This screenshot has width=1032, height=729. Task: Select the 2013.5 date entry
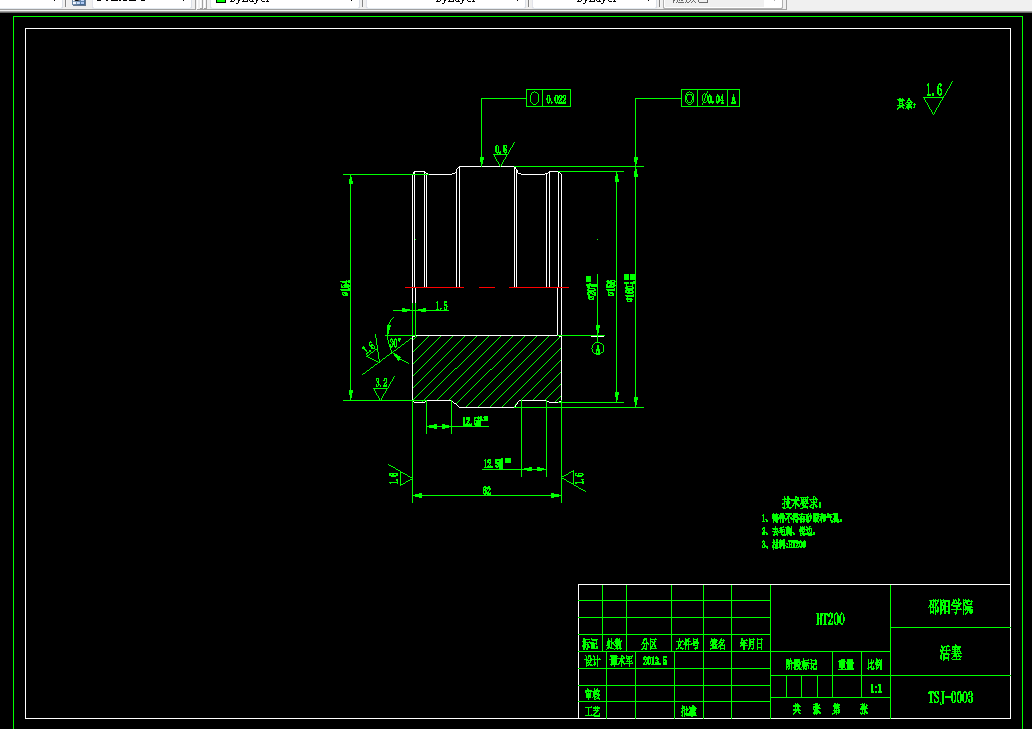point(655,661)
